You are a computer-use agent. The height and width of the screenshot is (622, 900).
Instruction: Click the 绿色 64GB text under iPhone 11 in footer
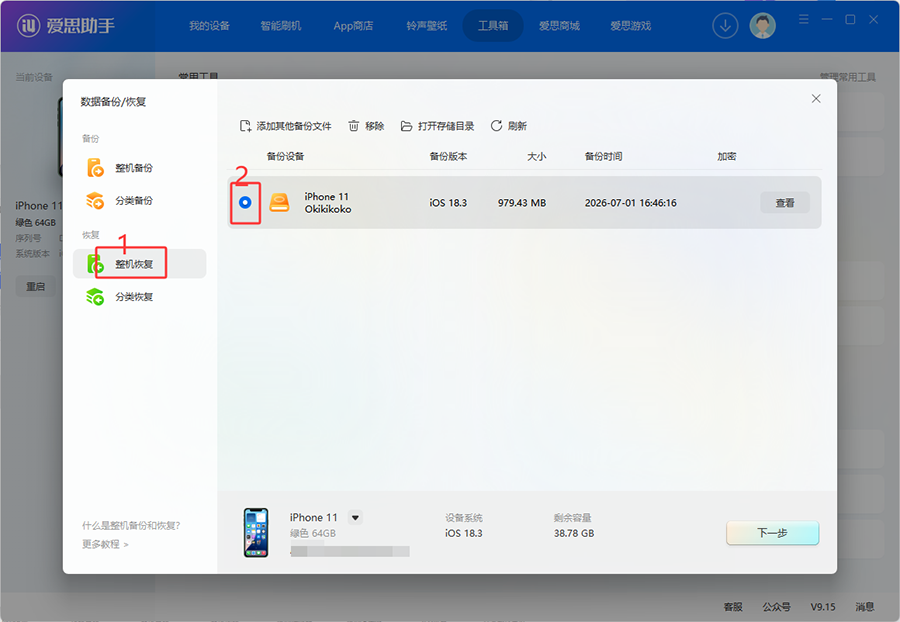click(313, 533)
